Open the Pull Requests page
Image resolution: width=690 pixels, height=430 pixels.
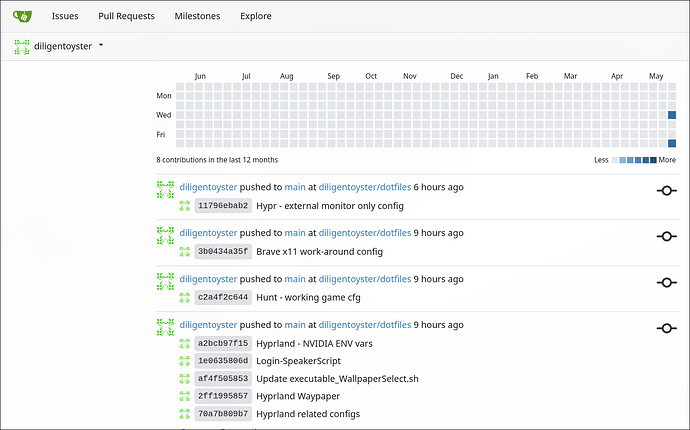pyautogui.click(x=126, y=16)
